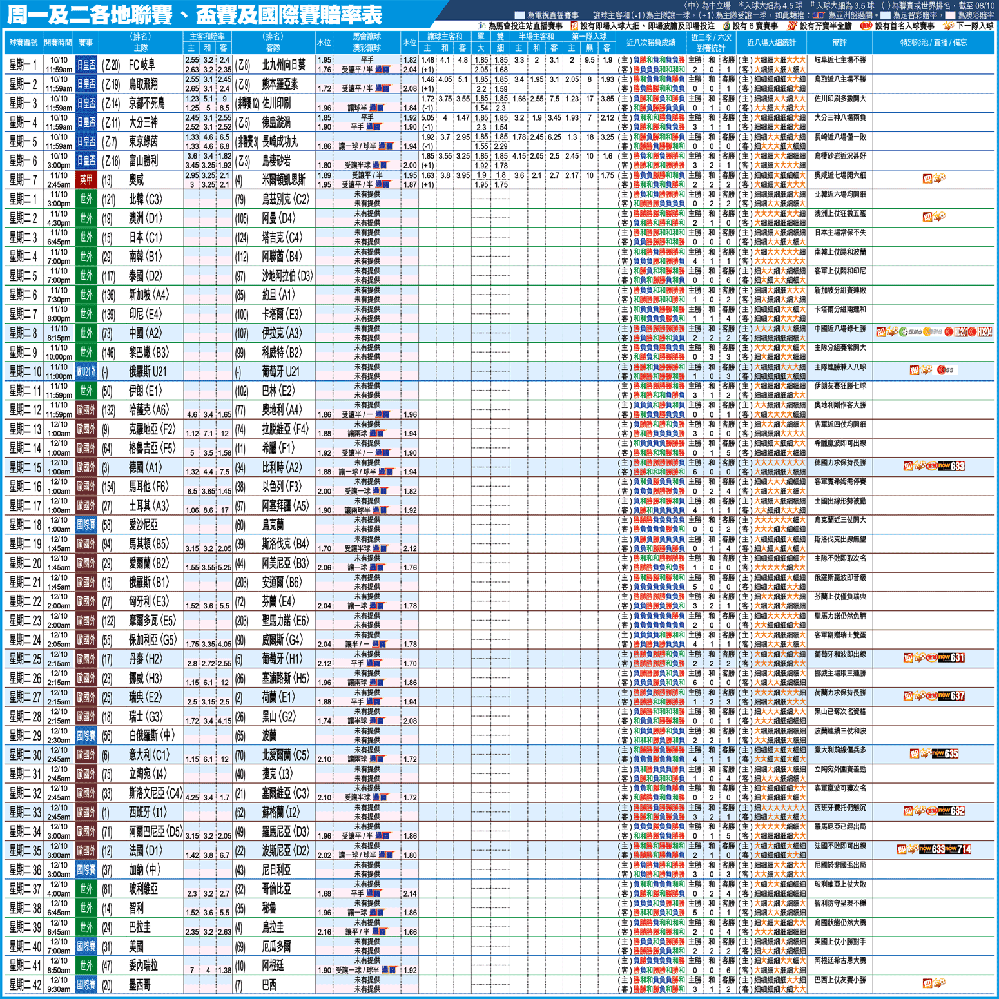Click the 國際賽 badge in the 墨西哥 row

coord(86,985)
